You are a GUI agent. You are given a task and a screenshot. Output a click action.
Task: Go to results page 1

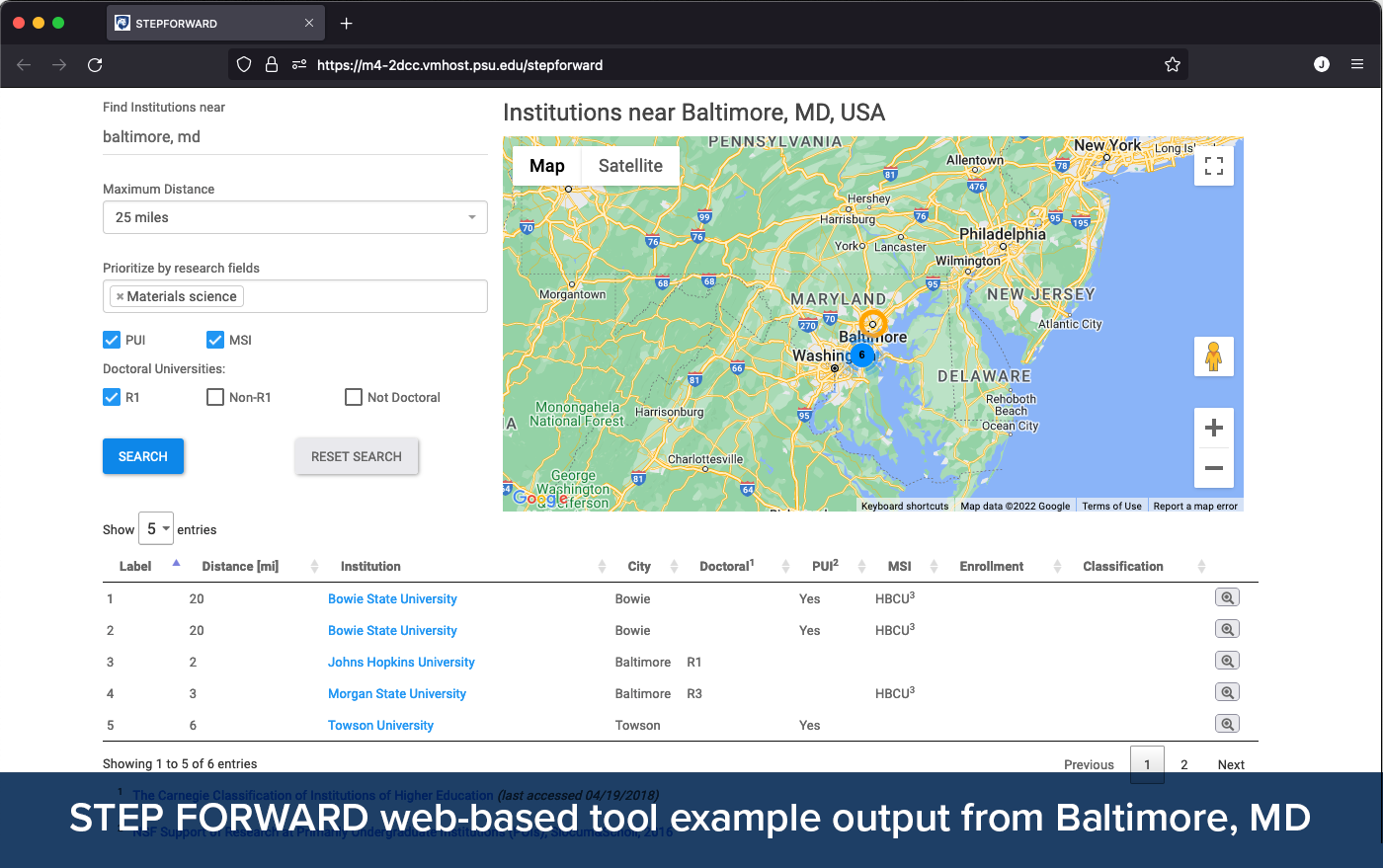pos(1147,764)
